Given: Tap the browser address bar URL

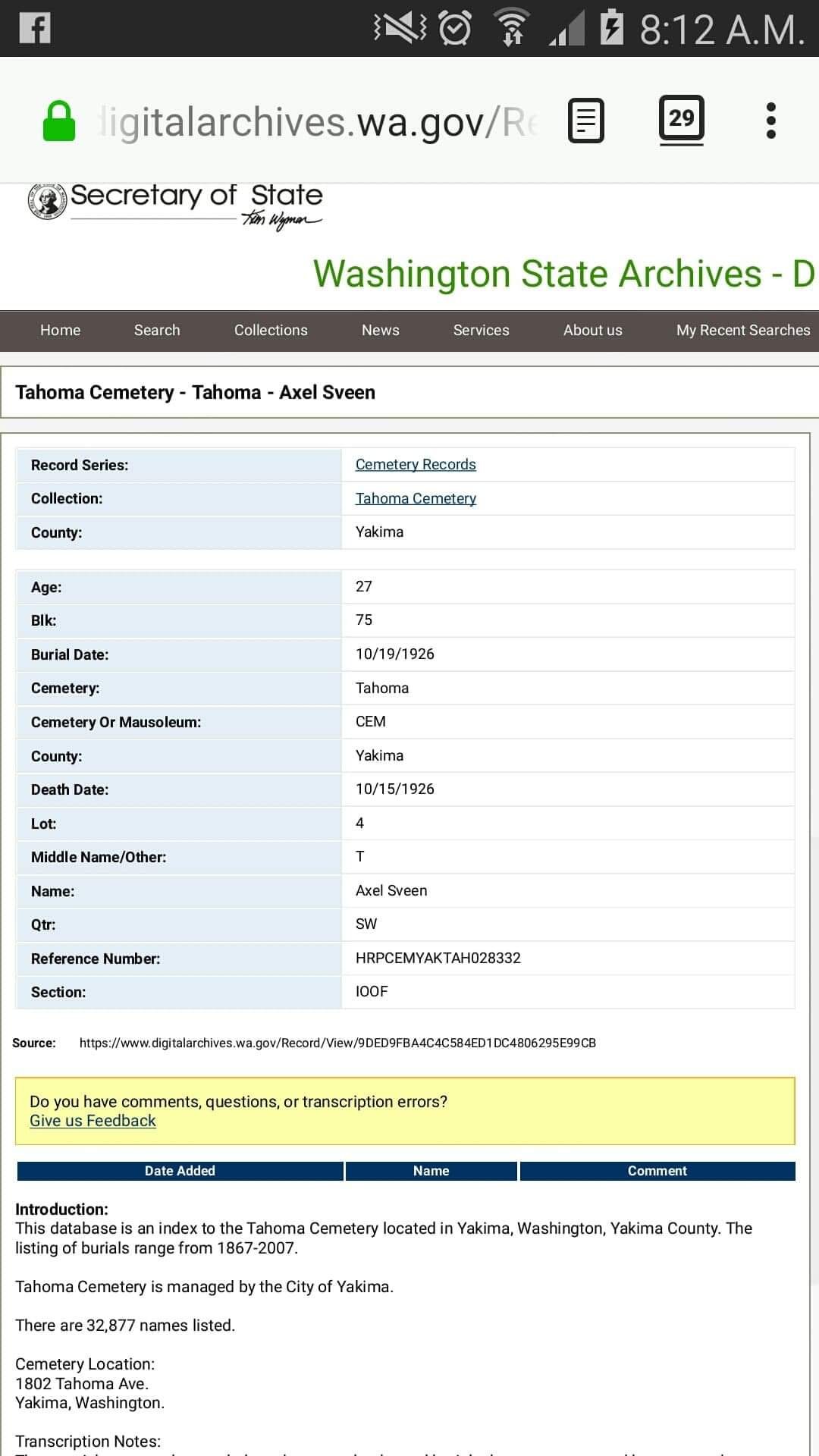Looking at the screenshot, I should (318, 121).
